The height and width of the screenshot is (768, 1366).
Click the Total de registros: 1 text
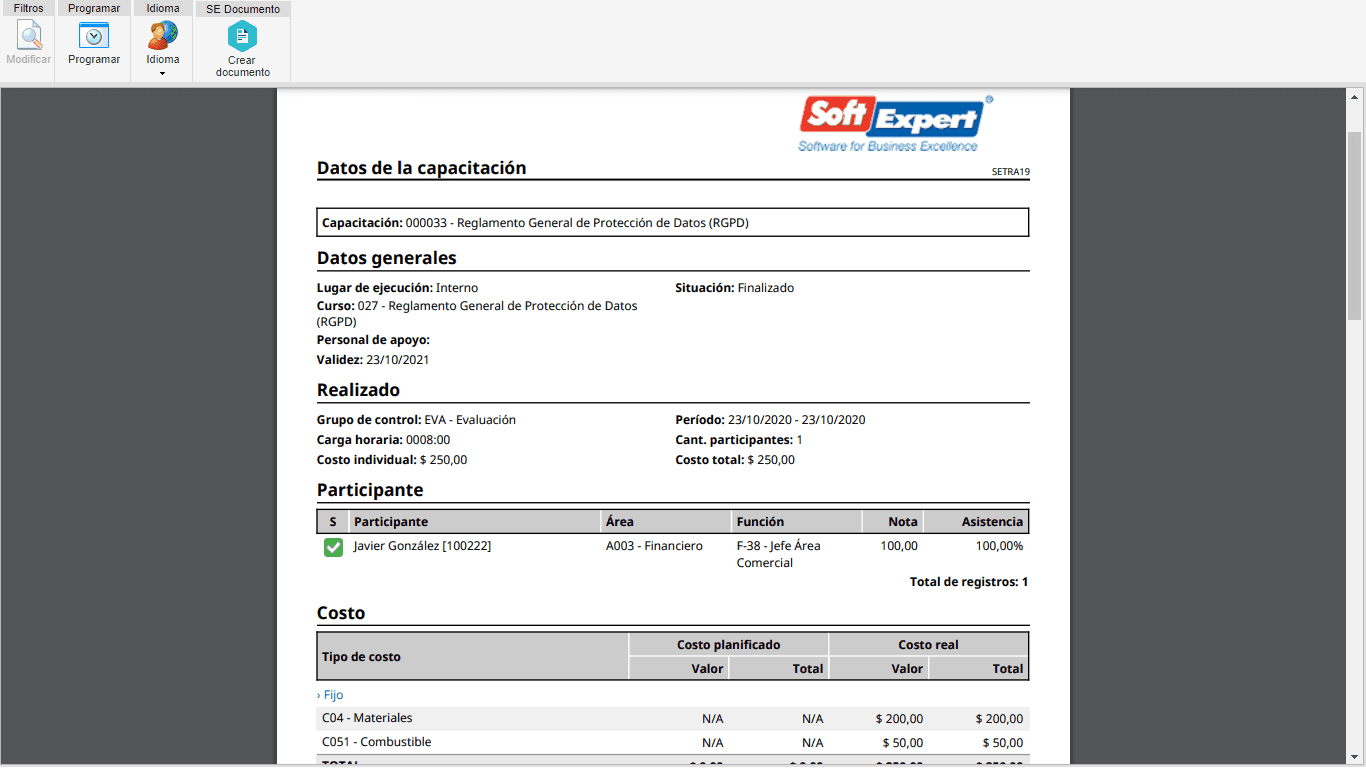click(969, 582)
